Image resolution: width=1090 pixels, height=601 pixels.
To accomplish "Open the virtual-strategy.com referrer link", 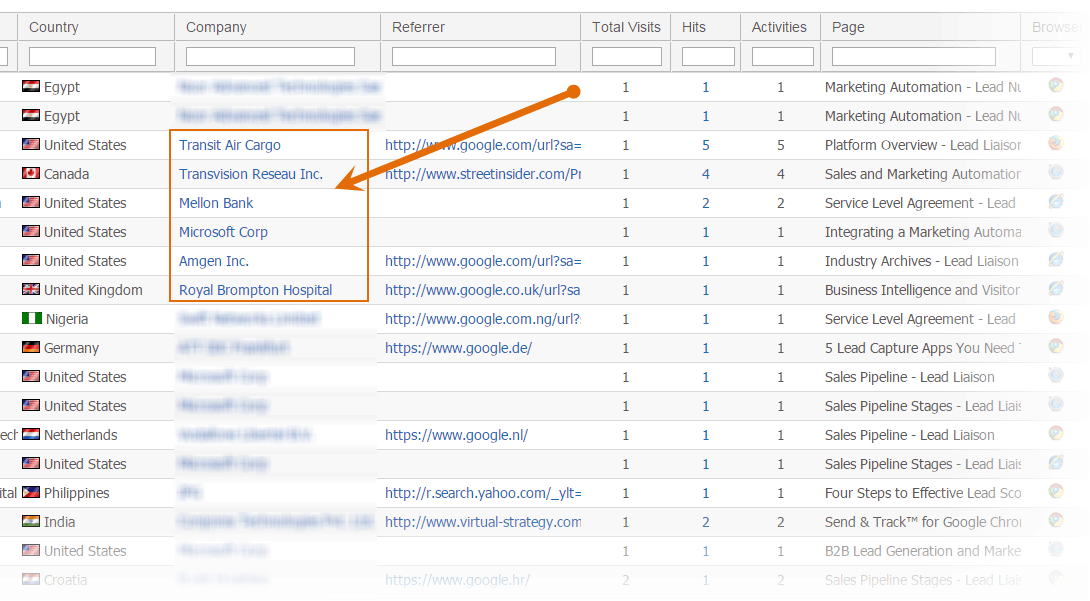I will (x=483, y=522).
